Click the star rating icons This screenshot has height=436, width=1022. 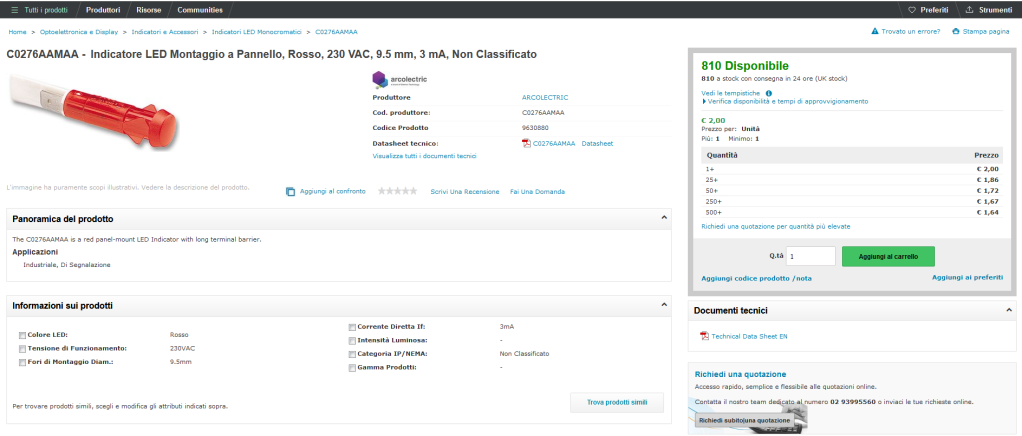tap(397, 191)
